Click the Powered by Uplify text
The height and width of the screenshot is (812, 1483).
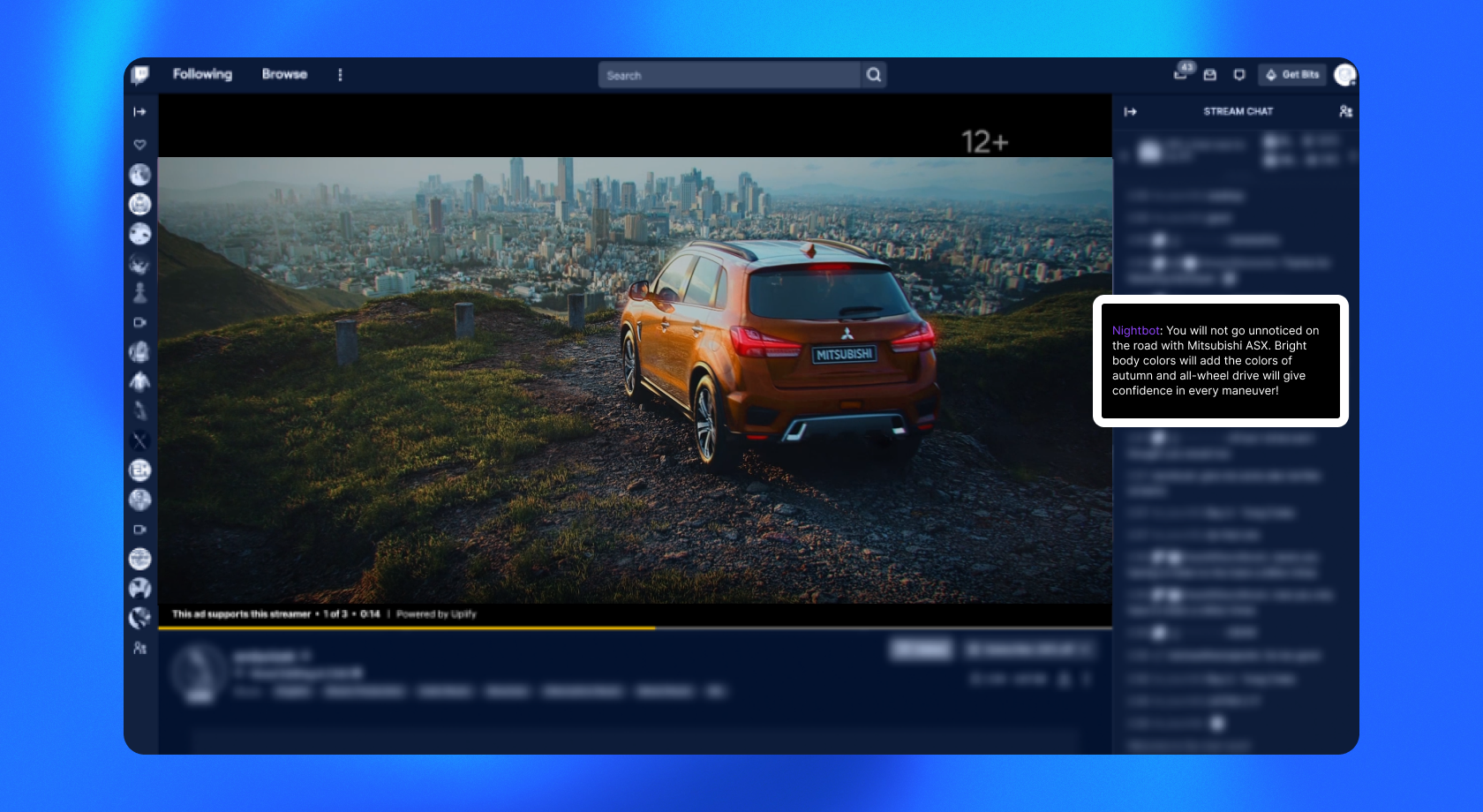tap(436, 614)
